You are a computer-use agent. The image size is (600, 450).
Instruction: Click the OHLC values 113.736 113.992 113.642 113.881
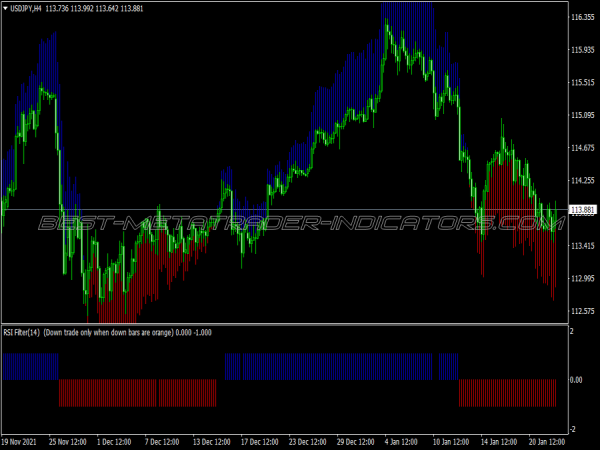click(94, 8)
